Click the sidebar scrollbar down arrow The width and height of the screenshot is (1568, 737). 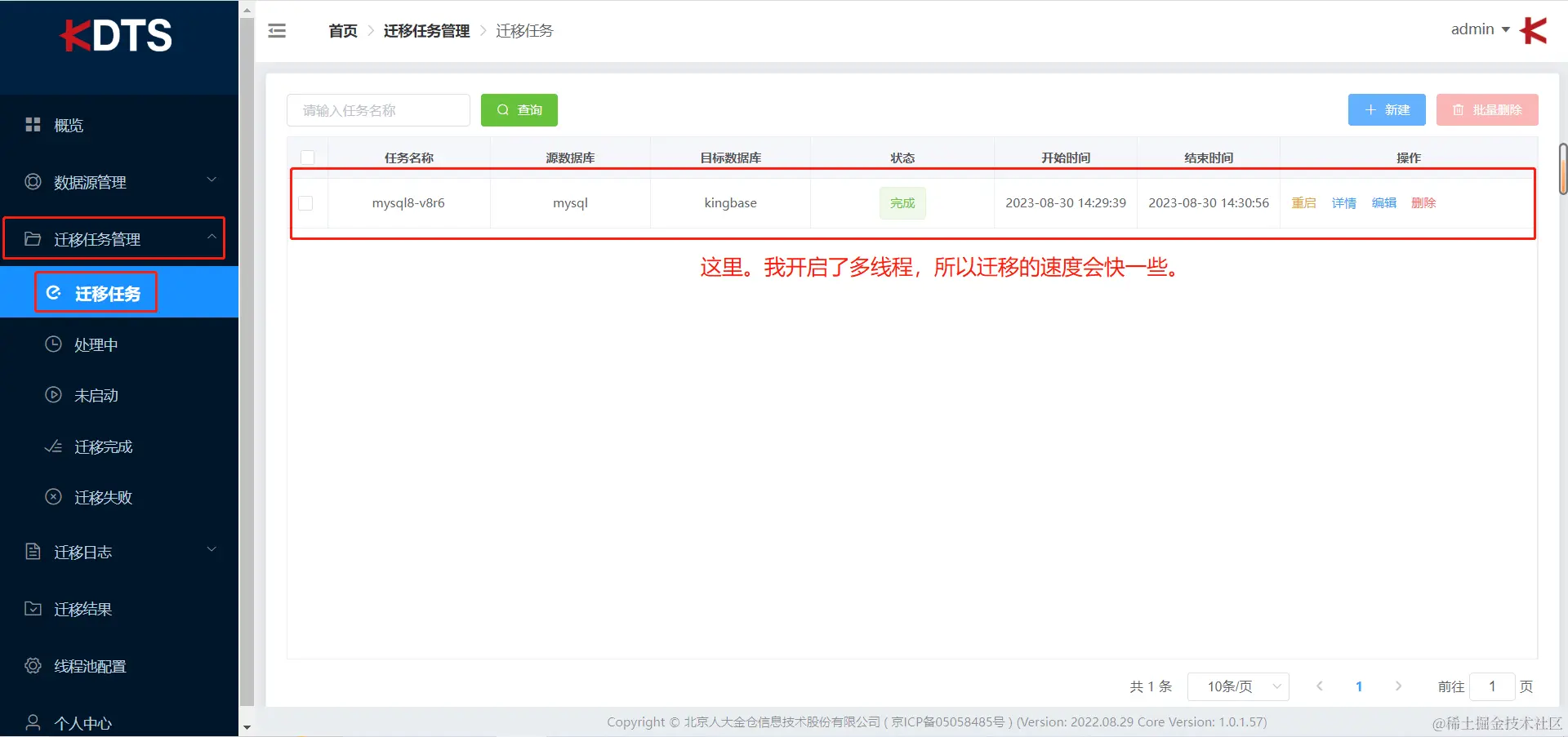tap(247, 726)
